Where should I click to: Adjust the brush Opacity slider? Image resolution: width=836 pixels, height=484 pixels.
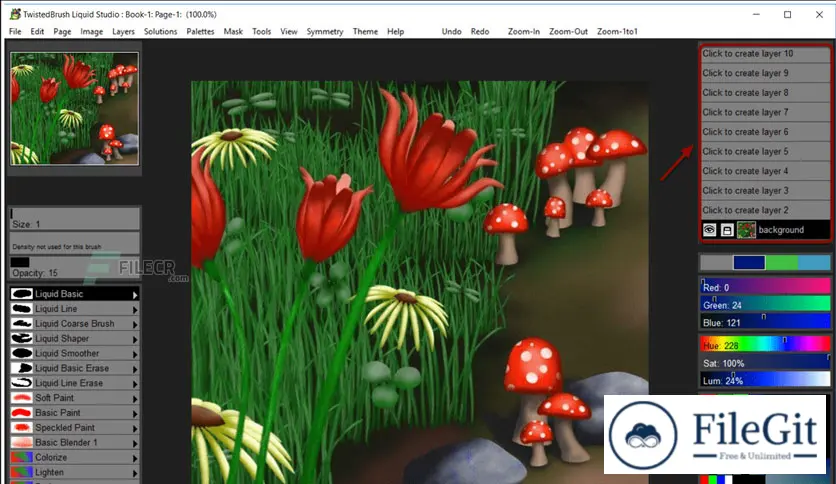75,268
